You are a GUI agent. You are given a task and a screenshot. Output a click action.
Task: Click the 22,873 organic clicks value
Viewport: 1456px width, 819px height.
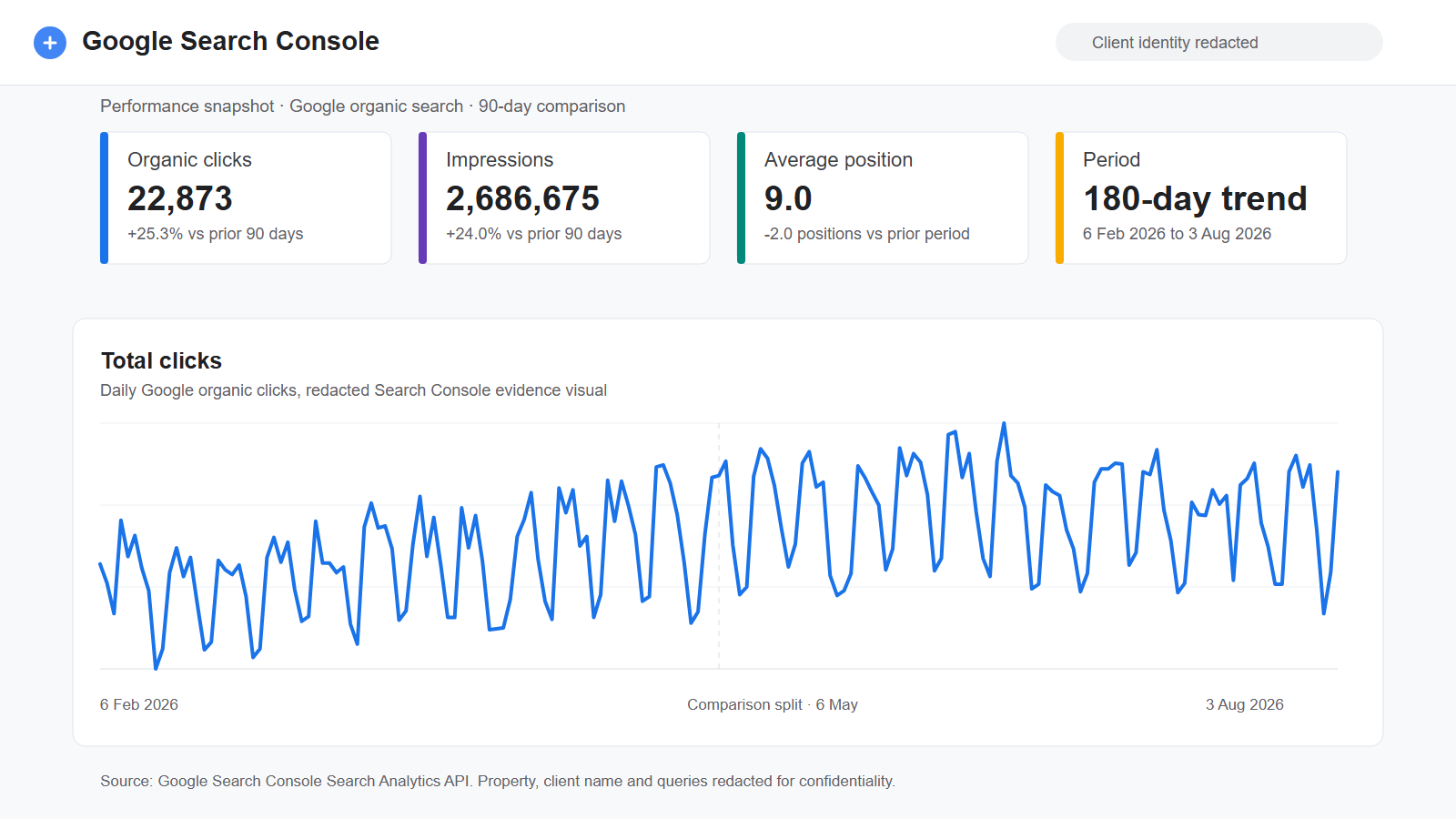pyautogui.click(x=180, y=198)
